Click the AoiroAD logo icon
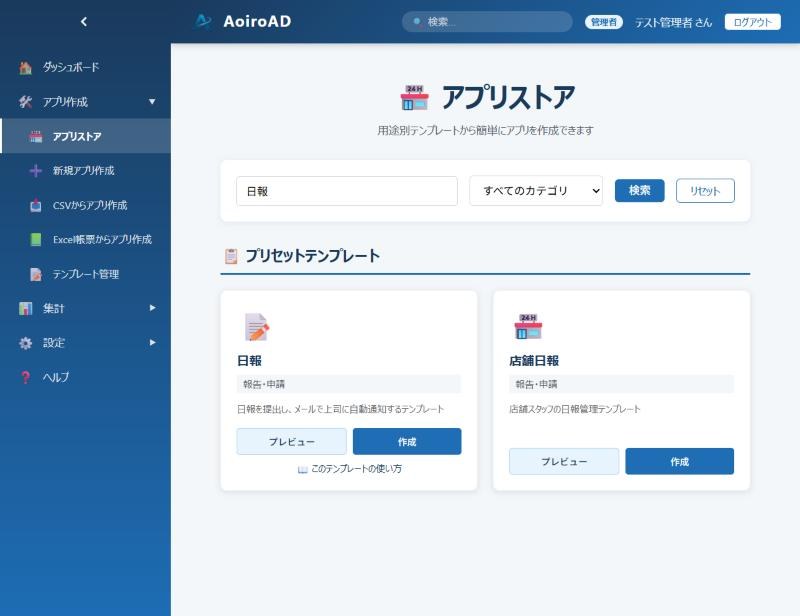Screen dimensions: 800x616 coord(203,21)
